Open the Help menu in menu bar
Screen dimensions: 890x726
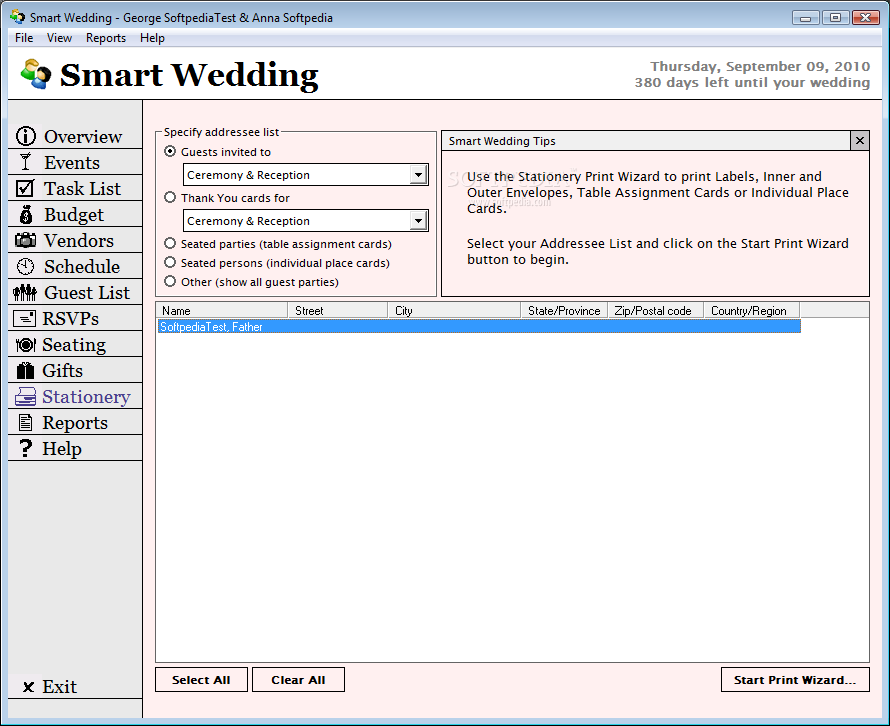click(x=152, y=38)
